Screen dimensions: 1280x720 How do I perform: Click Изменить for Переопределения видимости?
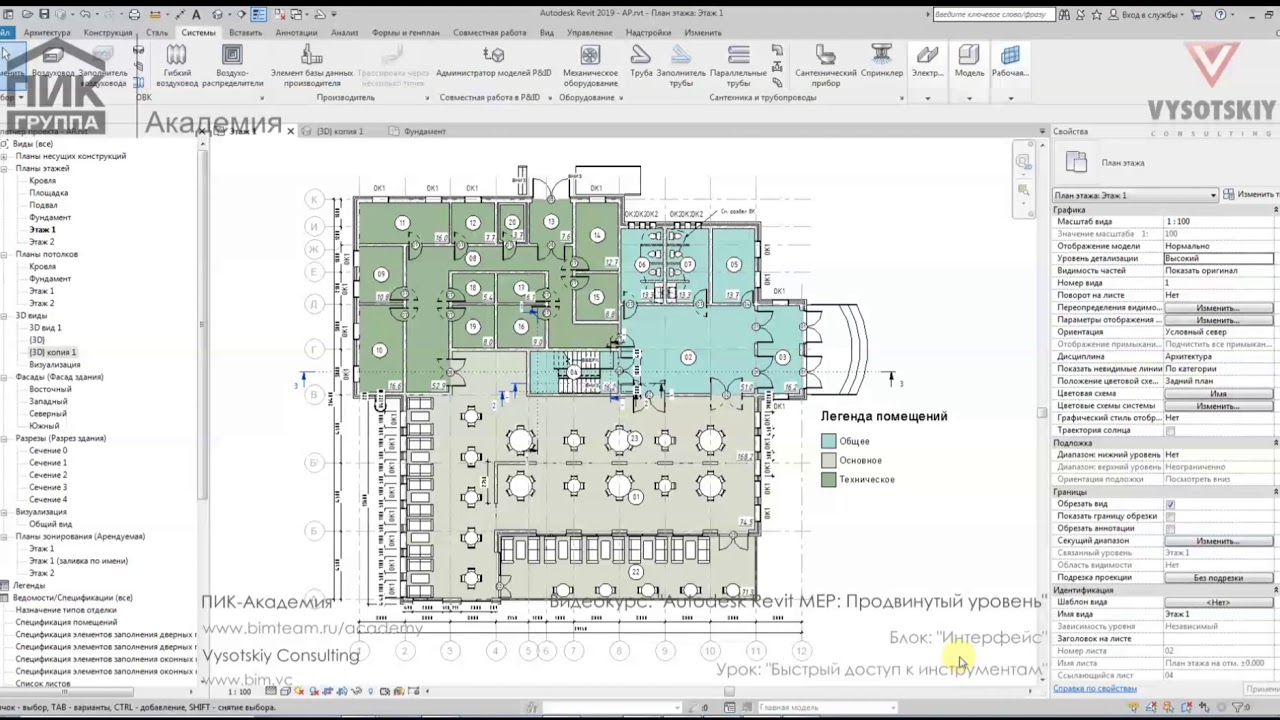click(x=1218, y=307)
